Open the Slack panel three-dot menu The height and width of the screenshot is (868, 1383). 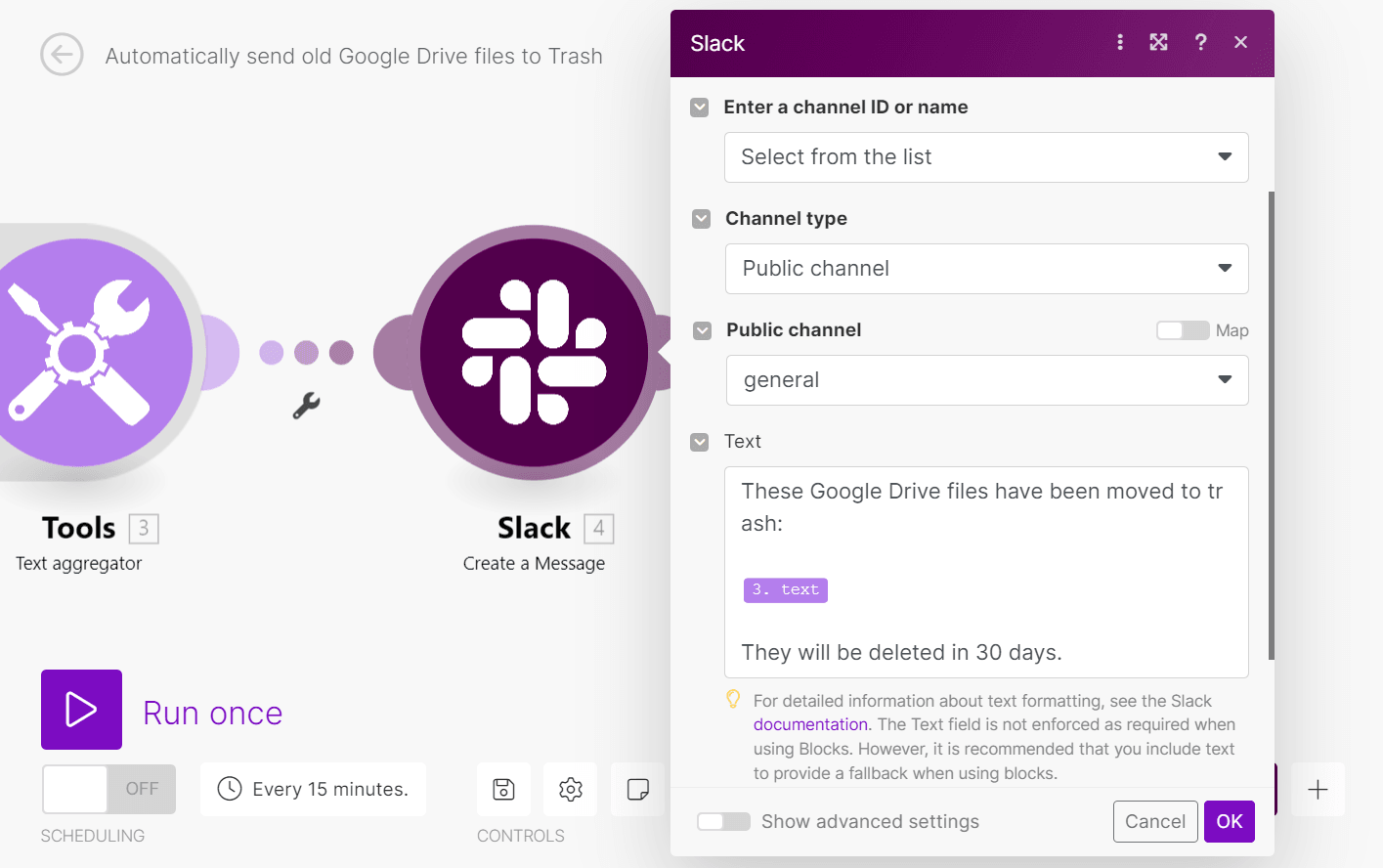[1120, 42]
